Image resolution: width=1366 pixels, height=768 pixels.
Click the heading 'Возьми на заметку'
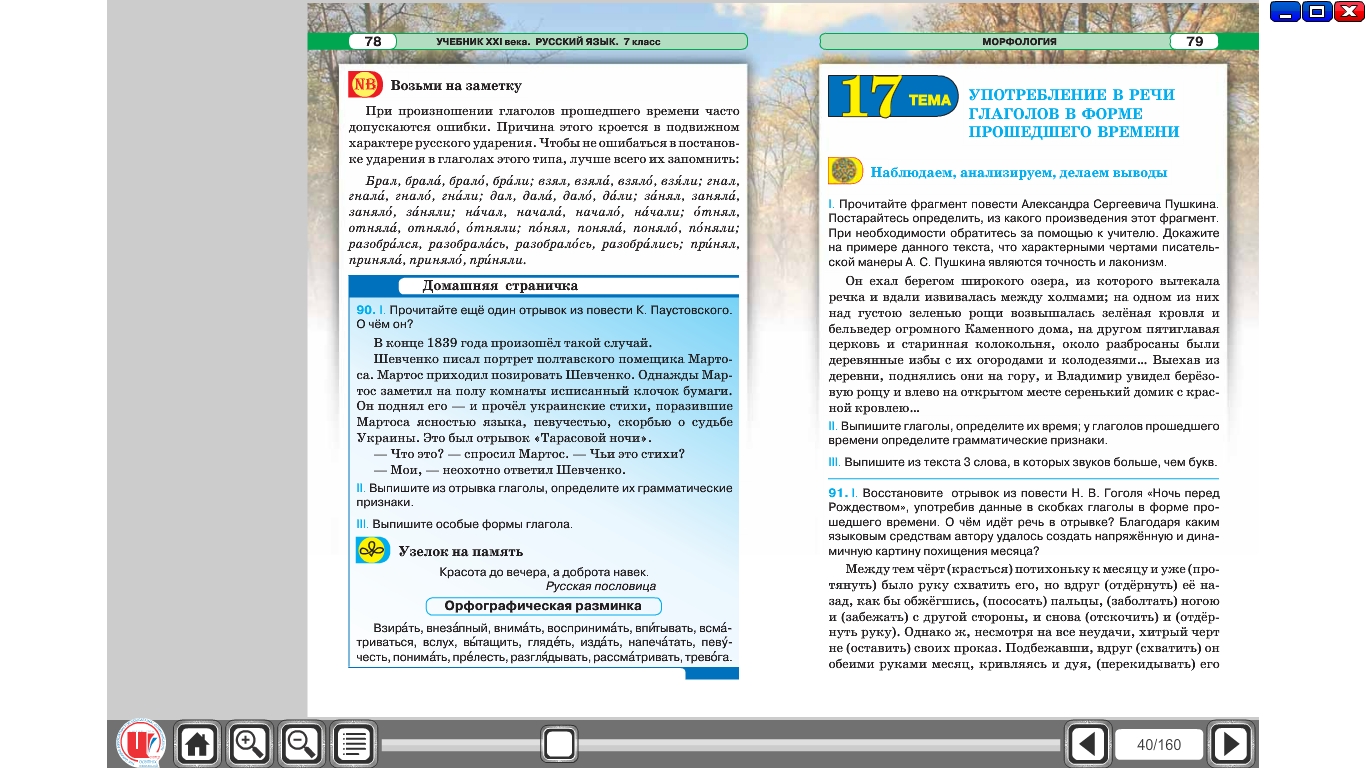point(456,86)
